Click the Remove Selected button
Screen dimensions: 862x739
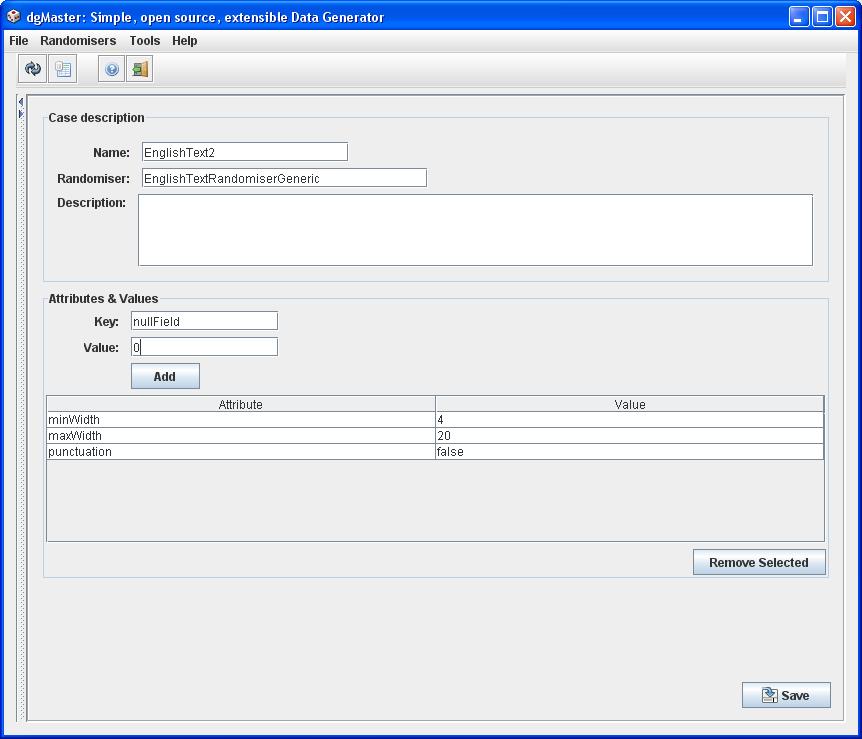pyautogui.click(x=758, y=562)
